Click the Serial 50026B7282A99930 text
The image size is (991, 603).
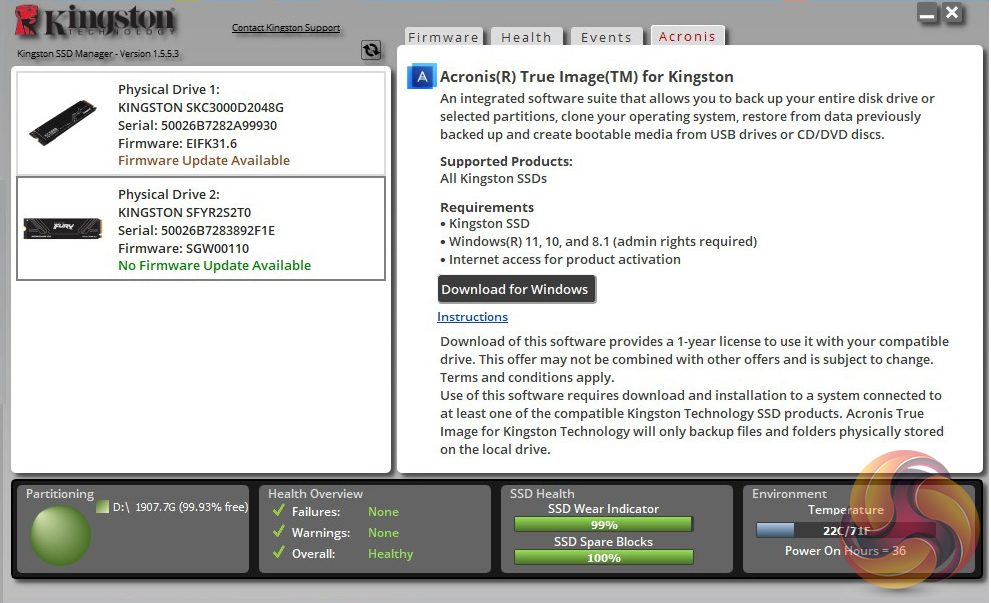197,125
